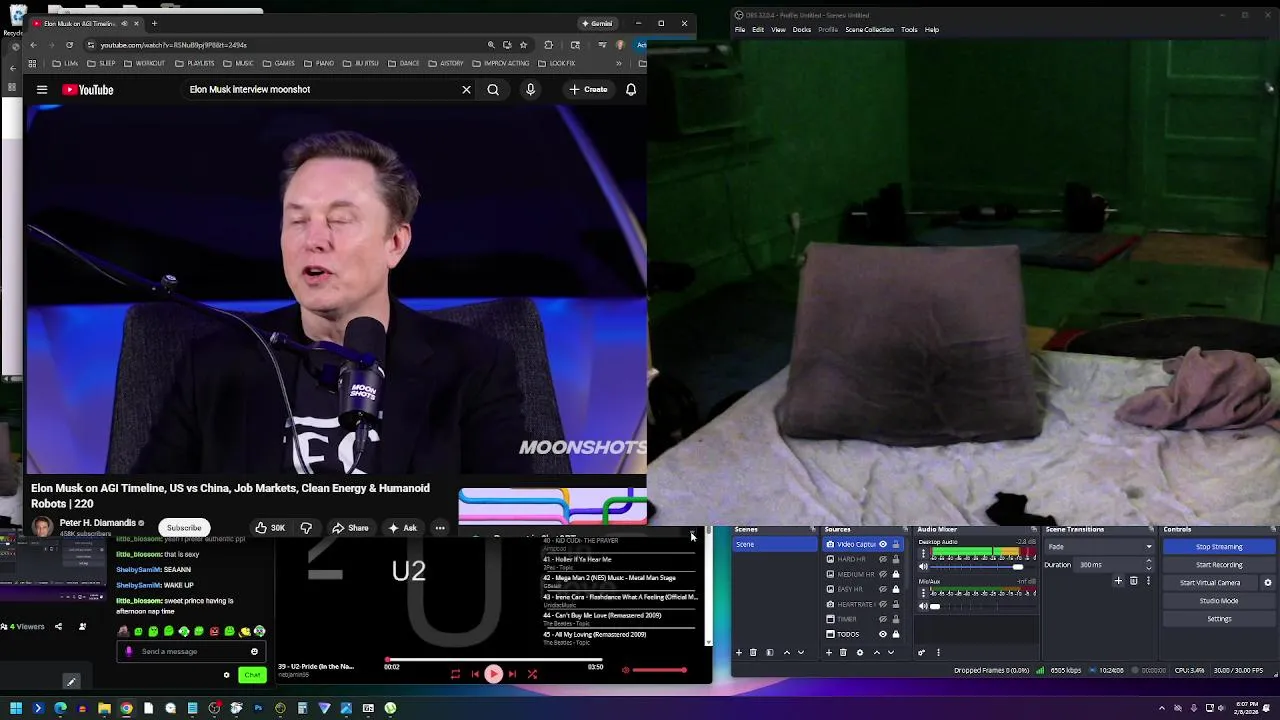
Task: Go to YouTube home via logo
Action: (x=88, y=90)
